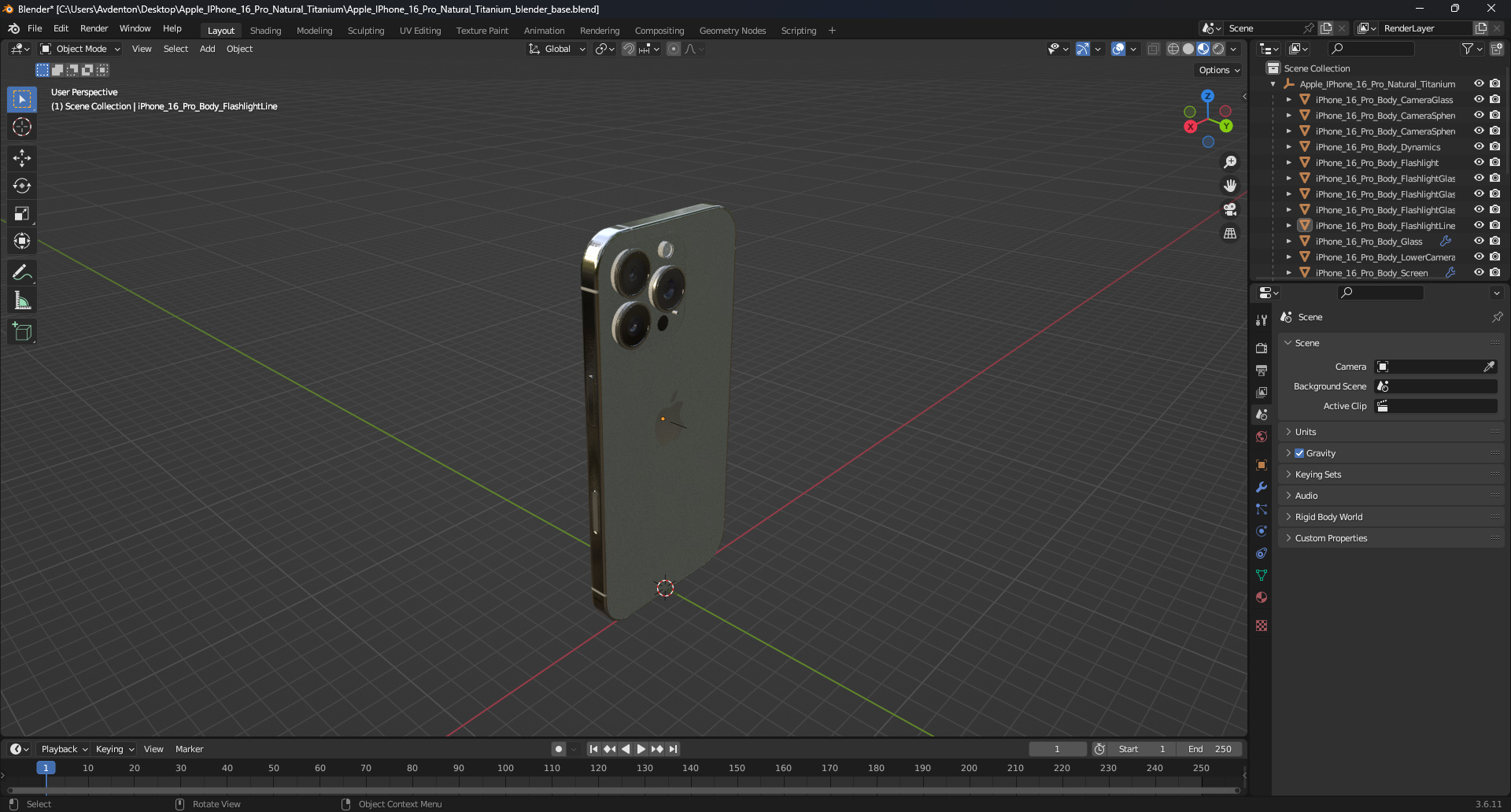Open the Render menu
This screenshot has width=1511, height=812.
(94, 28)
